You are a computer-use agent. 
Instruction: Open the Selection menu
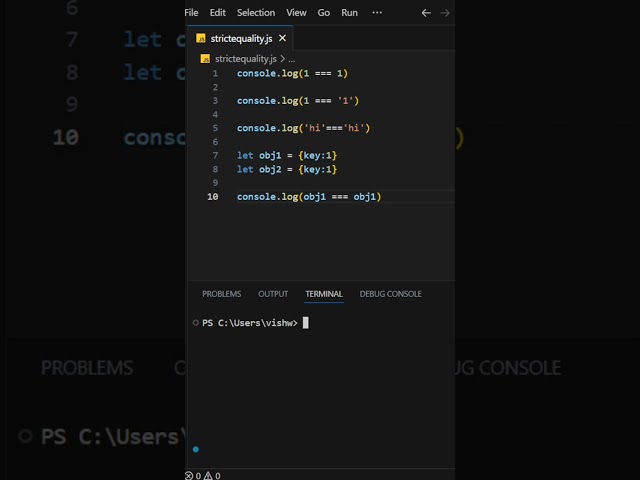[x=256, y=13]
